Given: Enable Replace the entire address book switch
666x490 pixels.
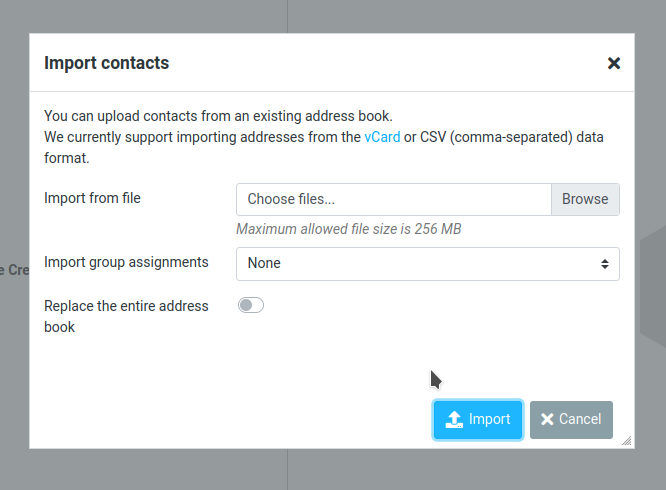Looking at the screenshot, I should point(251,305).
